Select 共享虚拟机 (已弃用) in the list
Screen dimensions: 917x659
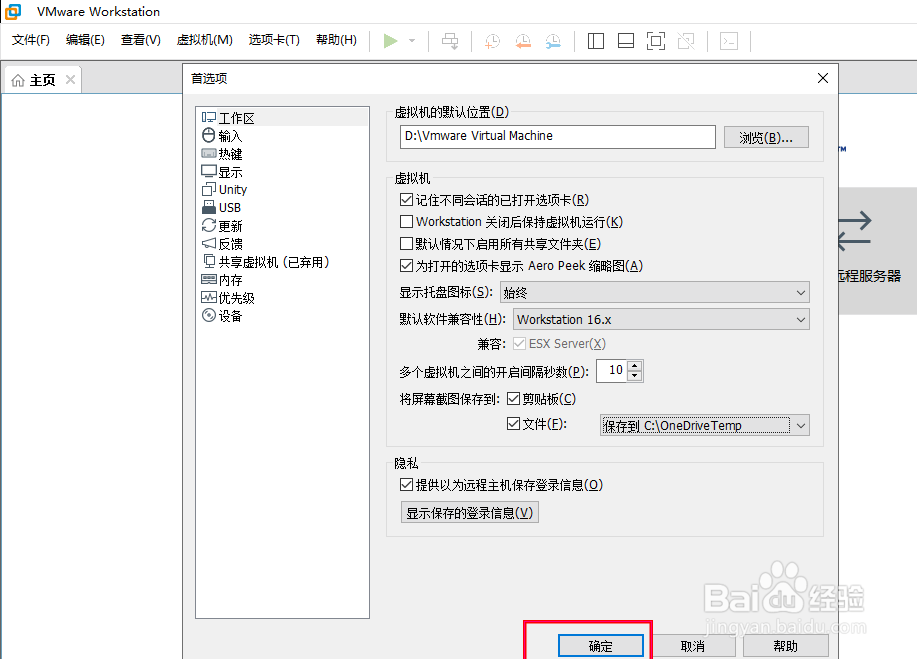coord(284,262)
